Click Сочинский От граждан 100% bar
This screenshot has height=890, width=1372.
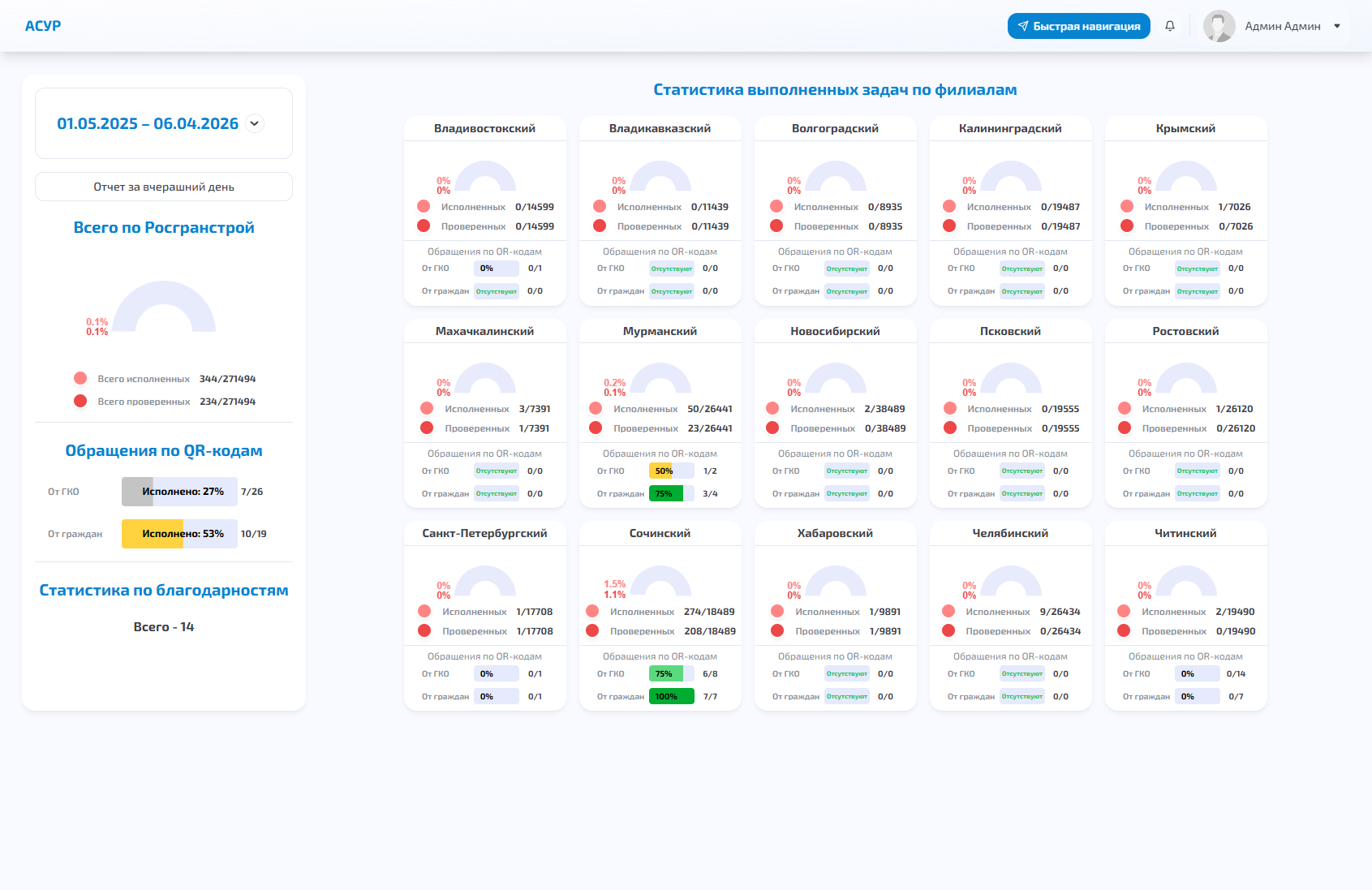(671, 696)
